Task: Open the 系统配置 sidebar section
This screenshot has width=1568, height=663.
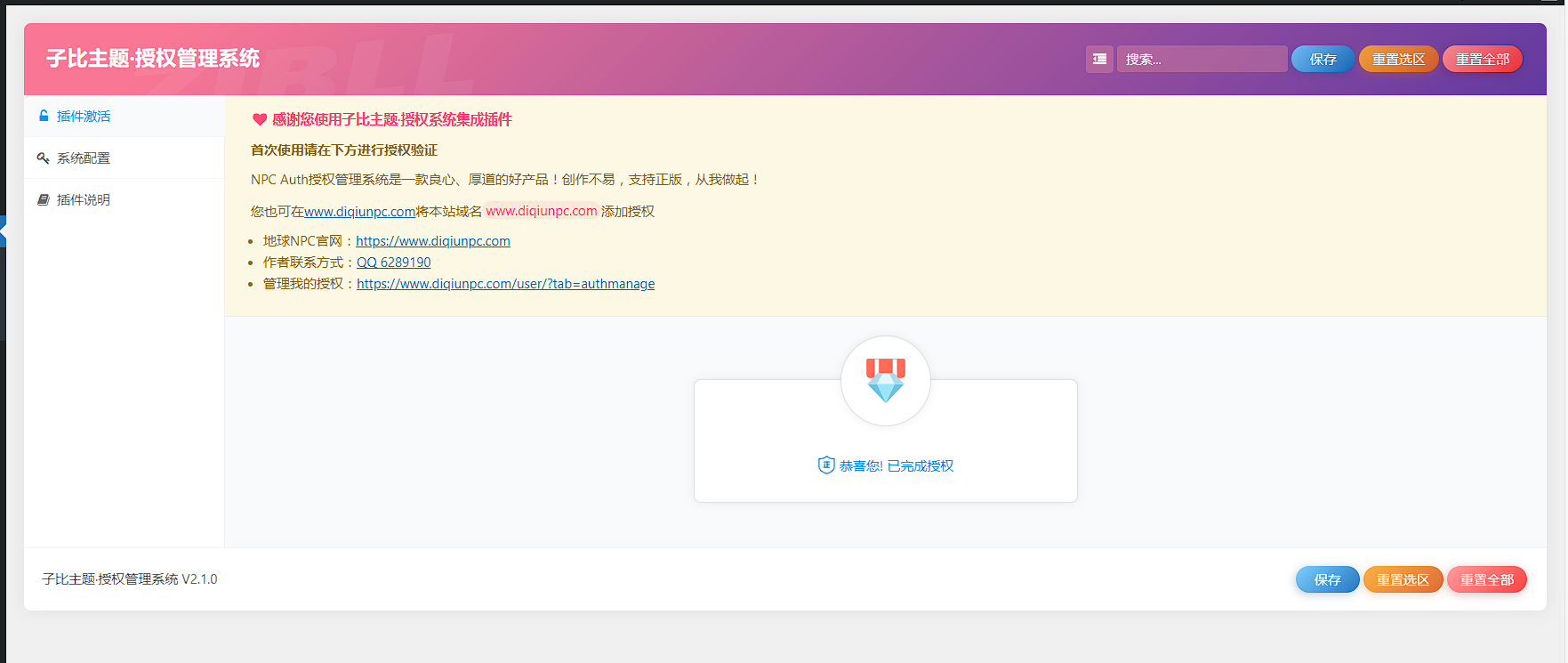Action: tap(84, 158)
